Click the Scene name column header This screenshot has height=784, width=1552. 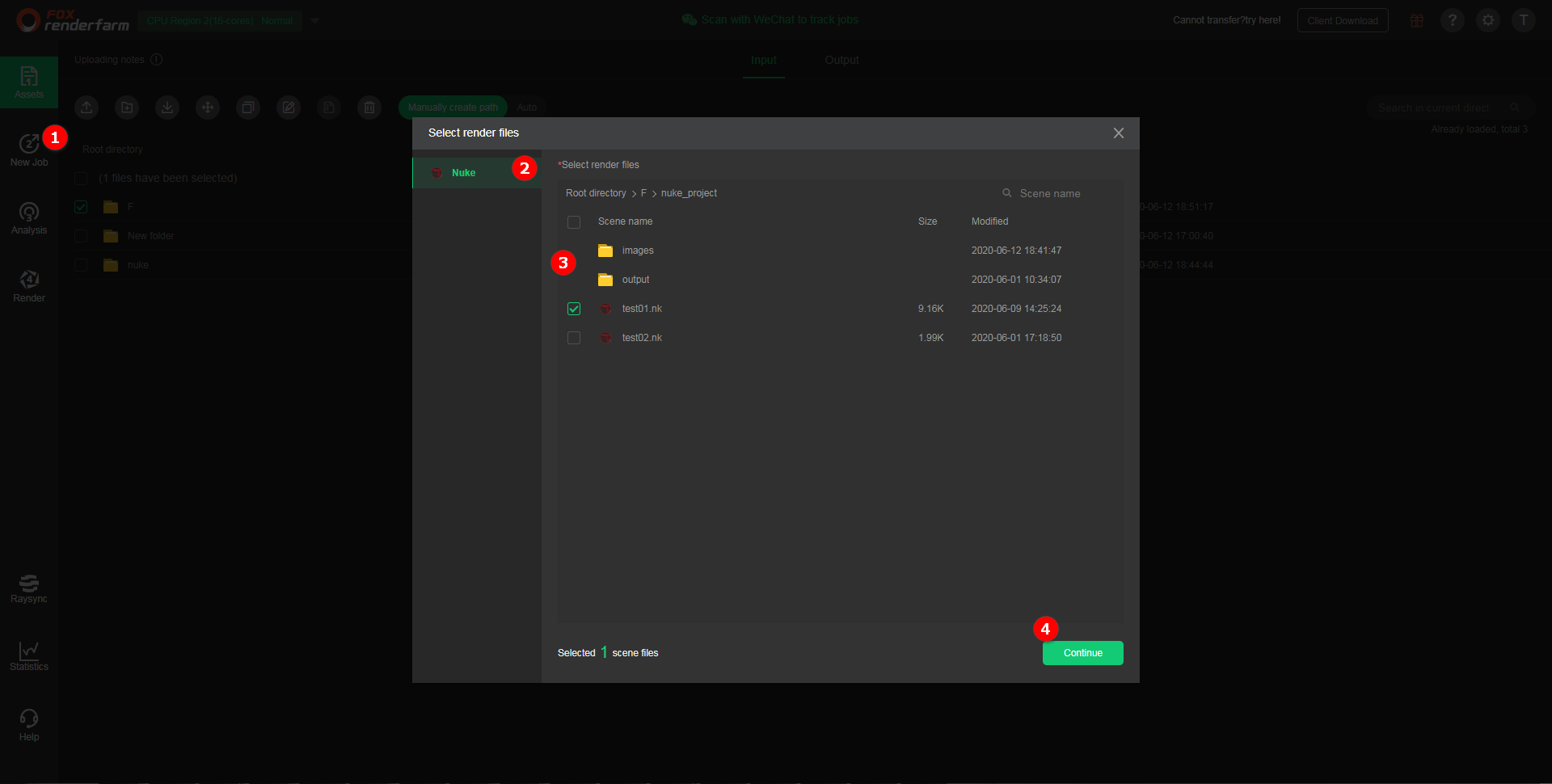625,221
